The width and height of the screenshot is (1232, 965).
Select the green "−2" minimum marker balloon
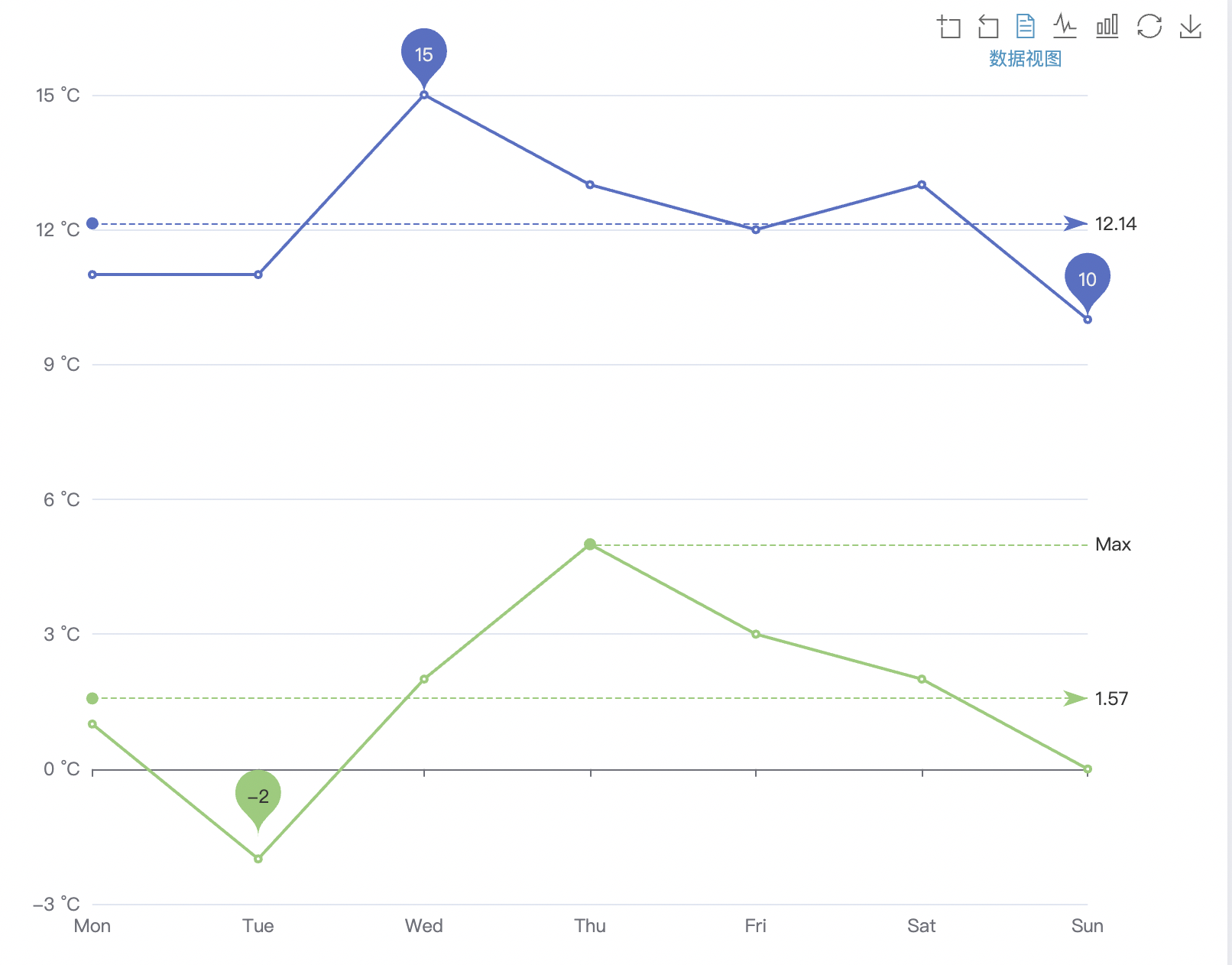[x=258, y=795]
